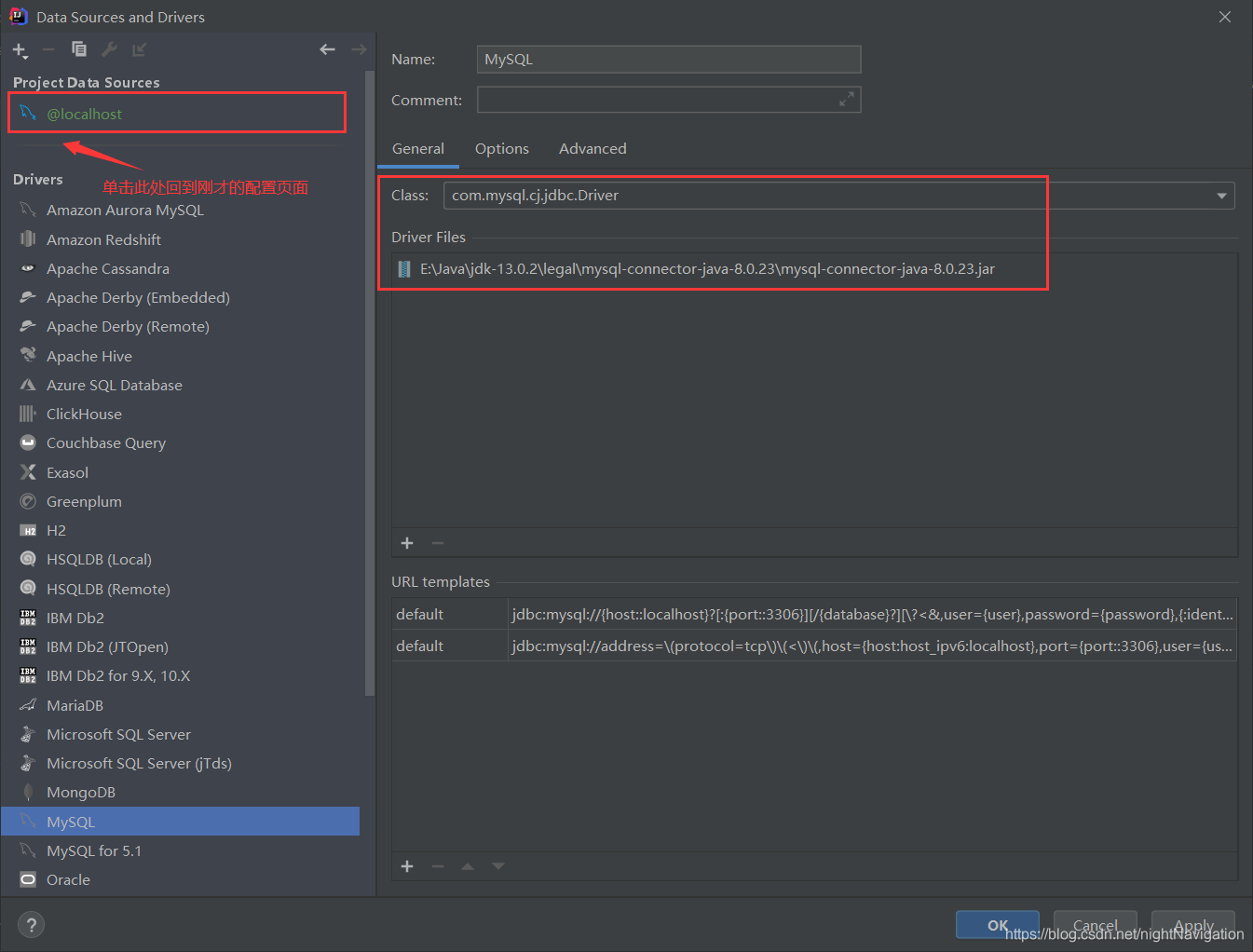Screen dimensions: 1253x952
Task: Click the Apply button
Action: 1193,925
